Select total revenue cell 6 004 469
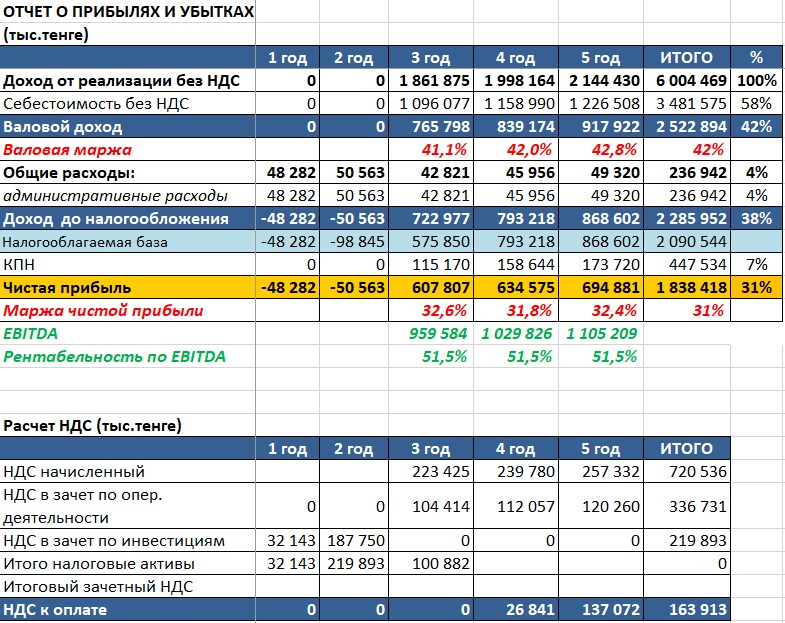Viewport: 785px width, 623px height. pyautogui.click(x=688, y=81)
